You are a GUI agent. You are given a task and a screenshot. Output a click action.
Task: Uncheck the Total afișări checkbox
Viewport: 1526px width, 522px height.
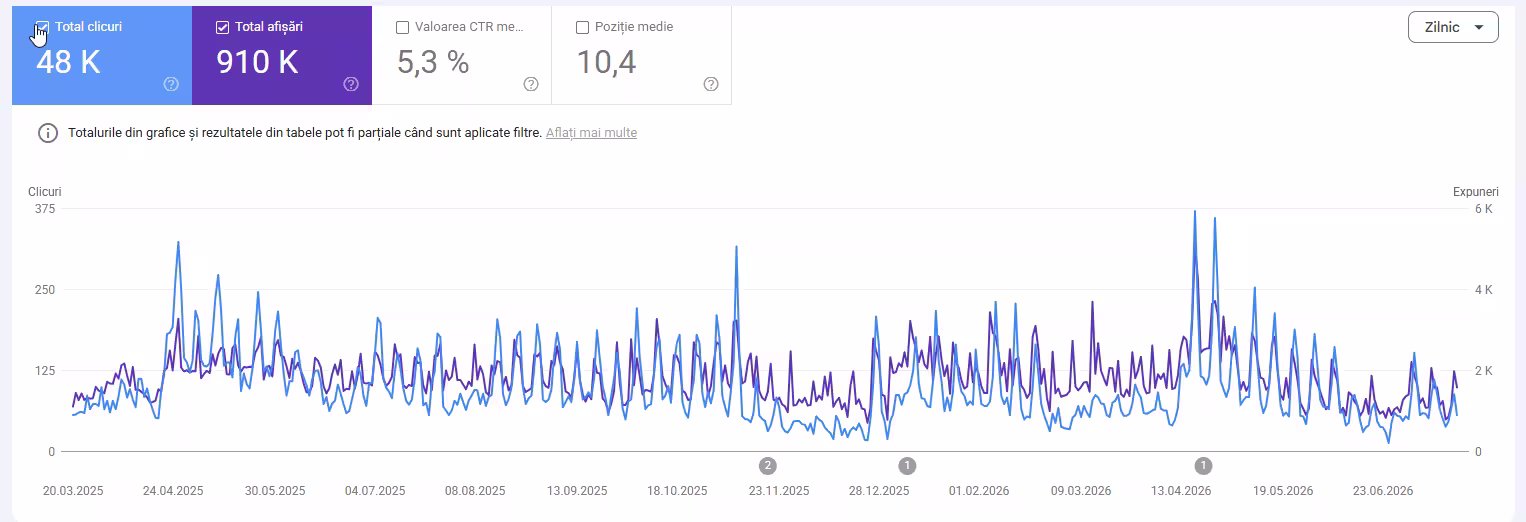click(x=222, y=27)
